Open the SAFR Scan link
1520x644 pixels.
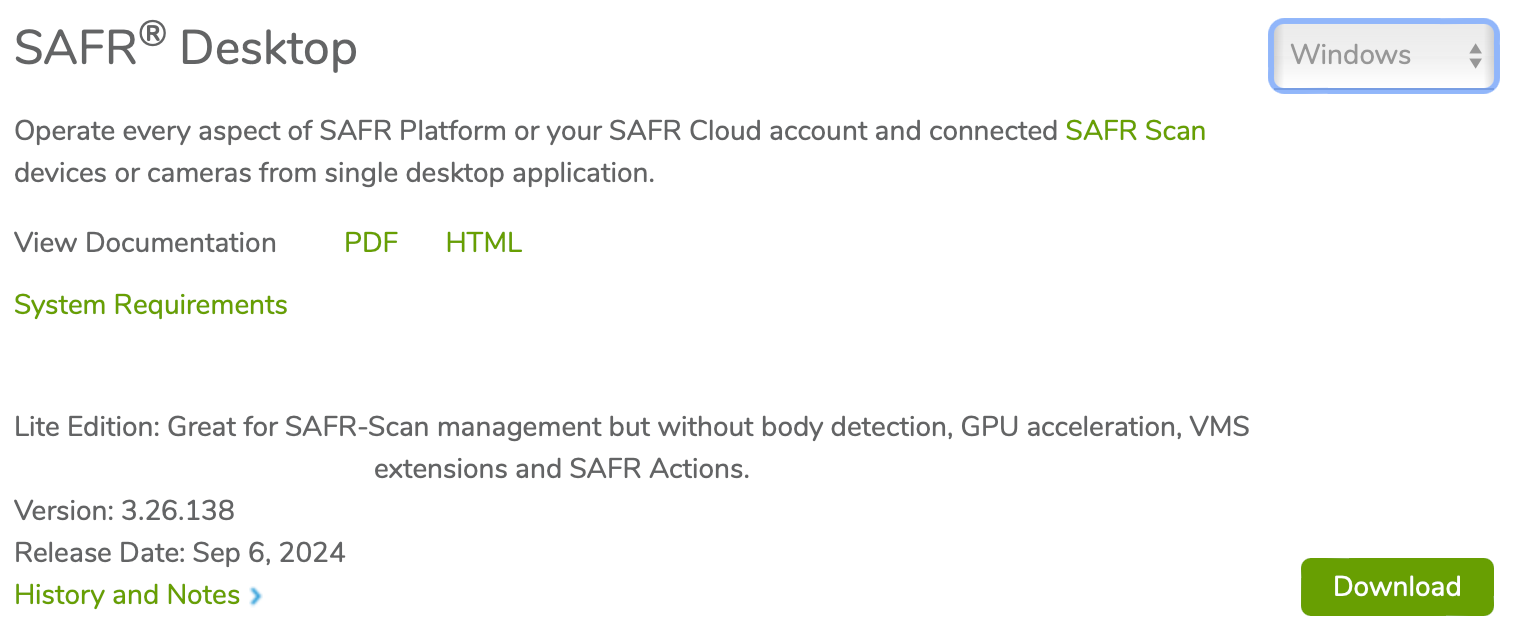tap(1135, 131)
